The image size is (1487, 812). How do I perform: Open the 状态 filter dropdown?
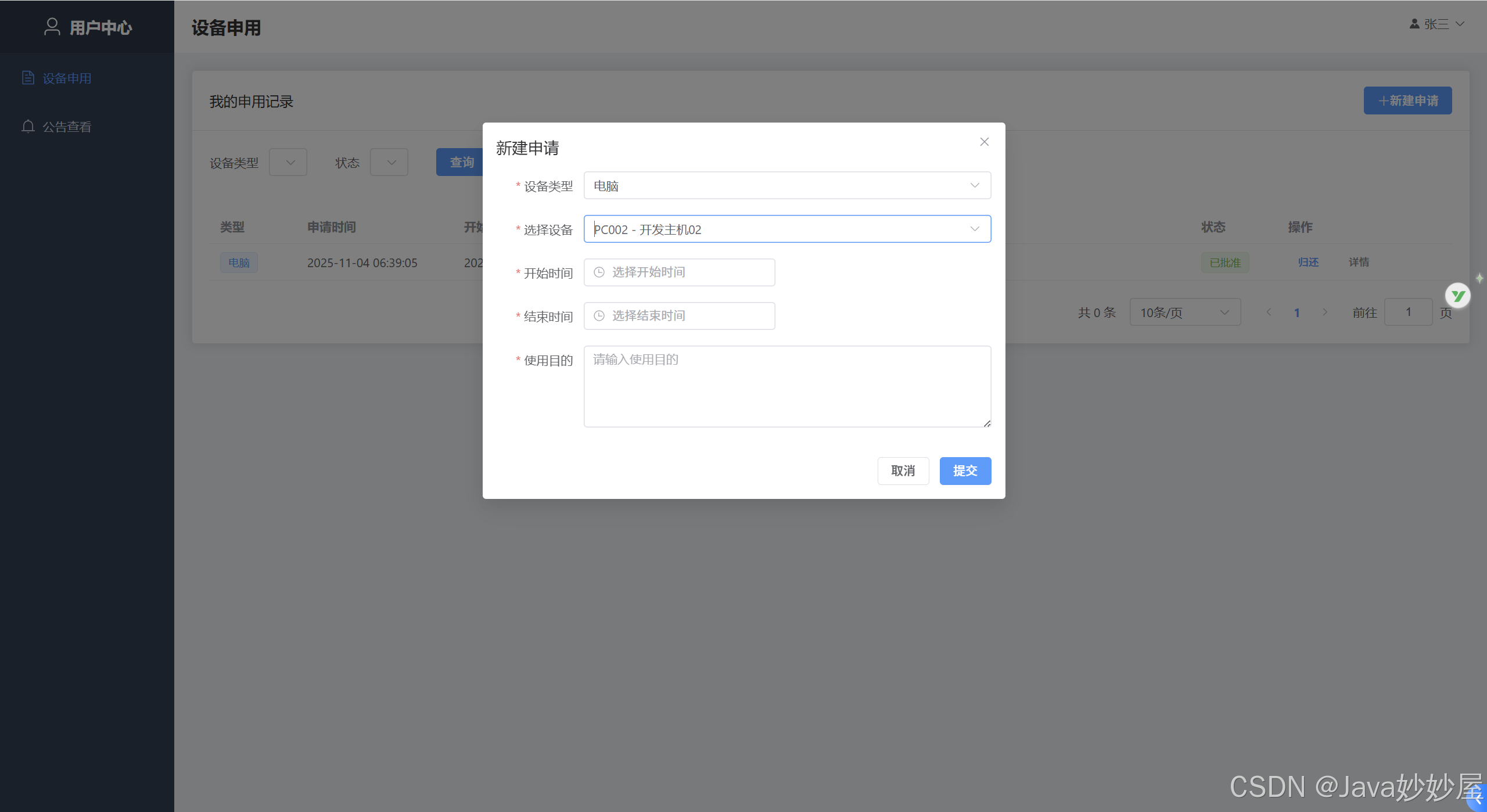tap(389, 163)
